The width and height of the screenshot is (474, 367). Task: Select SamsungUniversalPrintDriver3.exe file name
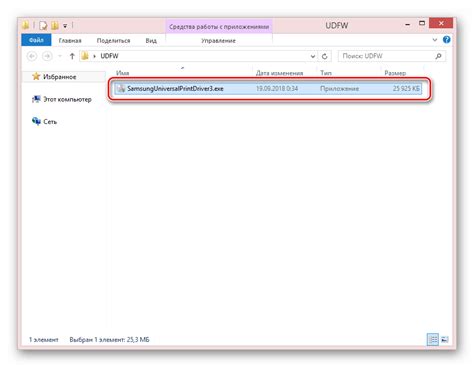175,89
